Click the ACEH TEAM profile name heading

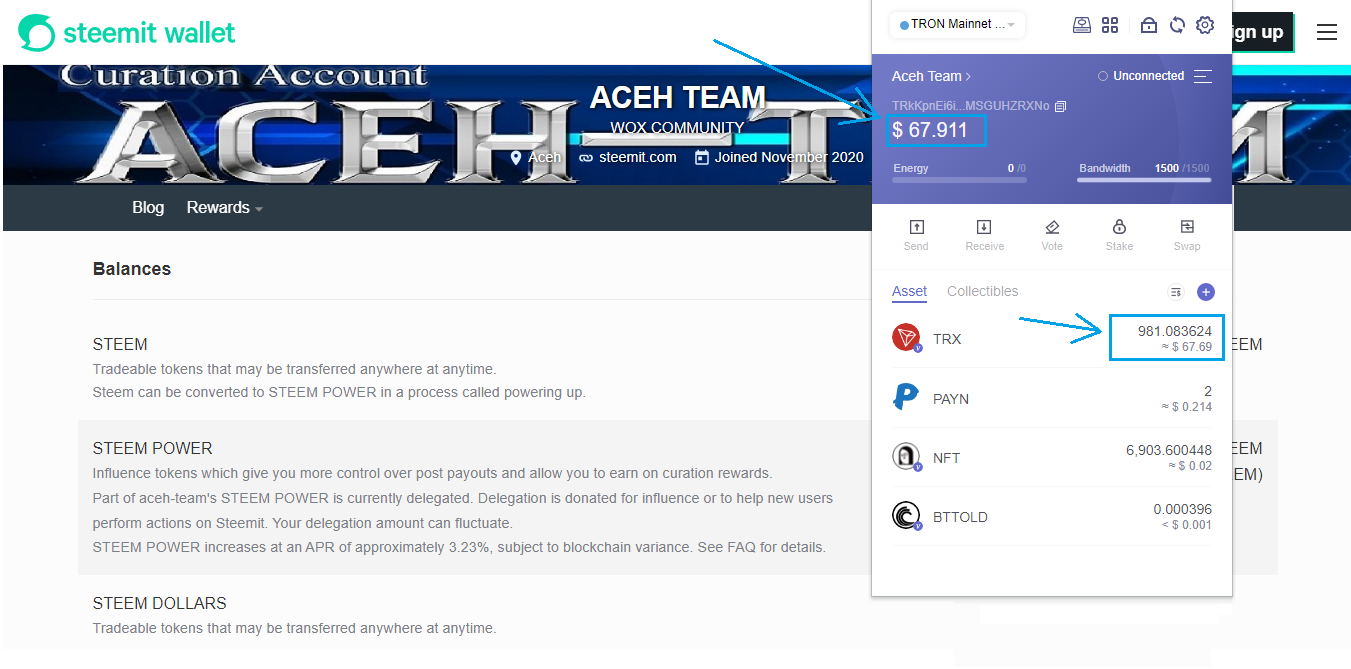tap(678, 97)
